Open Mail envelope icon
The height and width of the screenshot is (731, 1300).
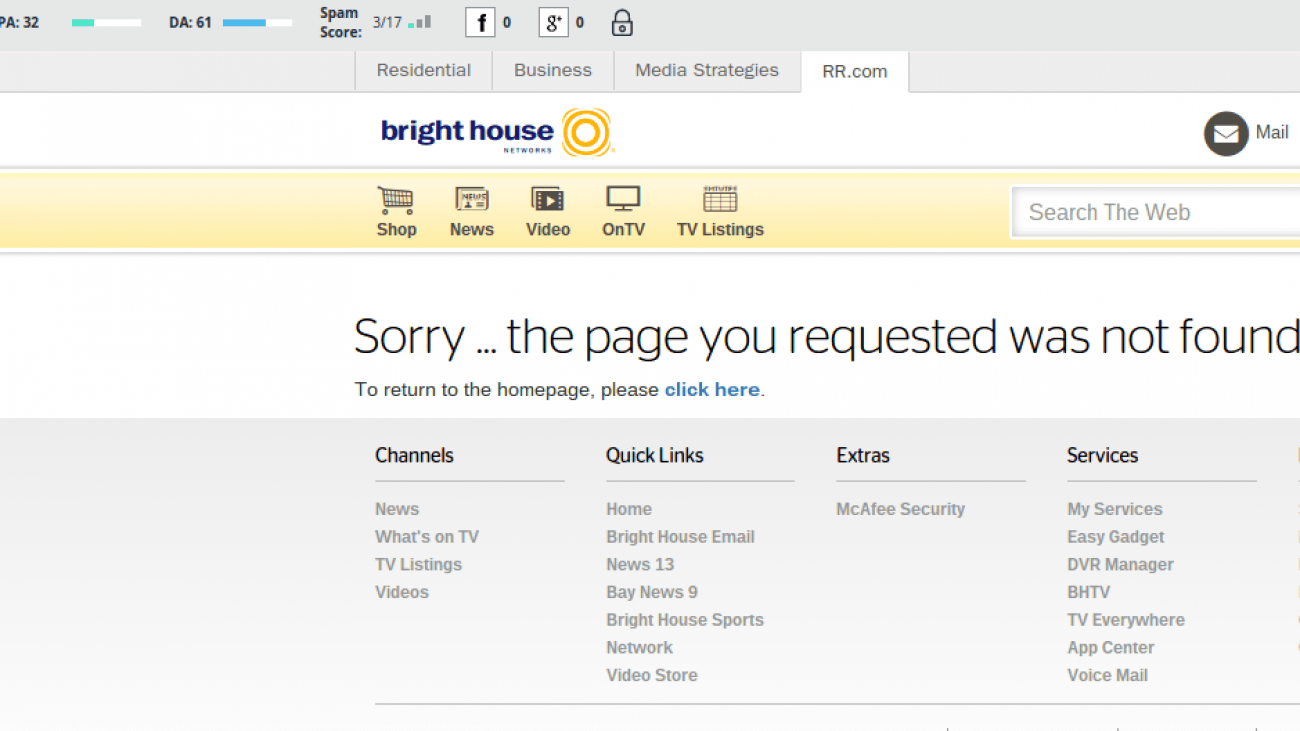(x=1225, y=133)
